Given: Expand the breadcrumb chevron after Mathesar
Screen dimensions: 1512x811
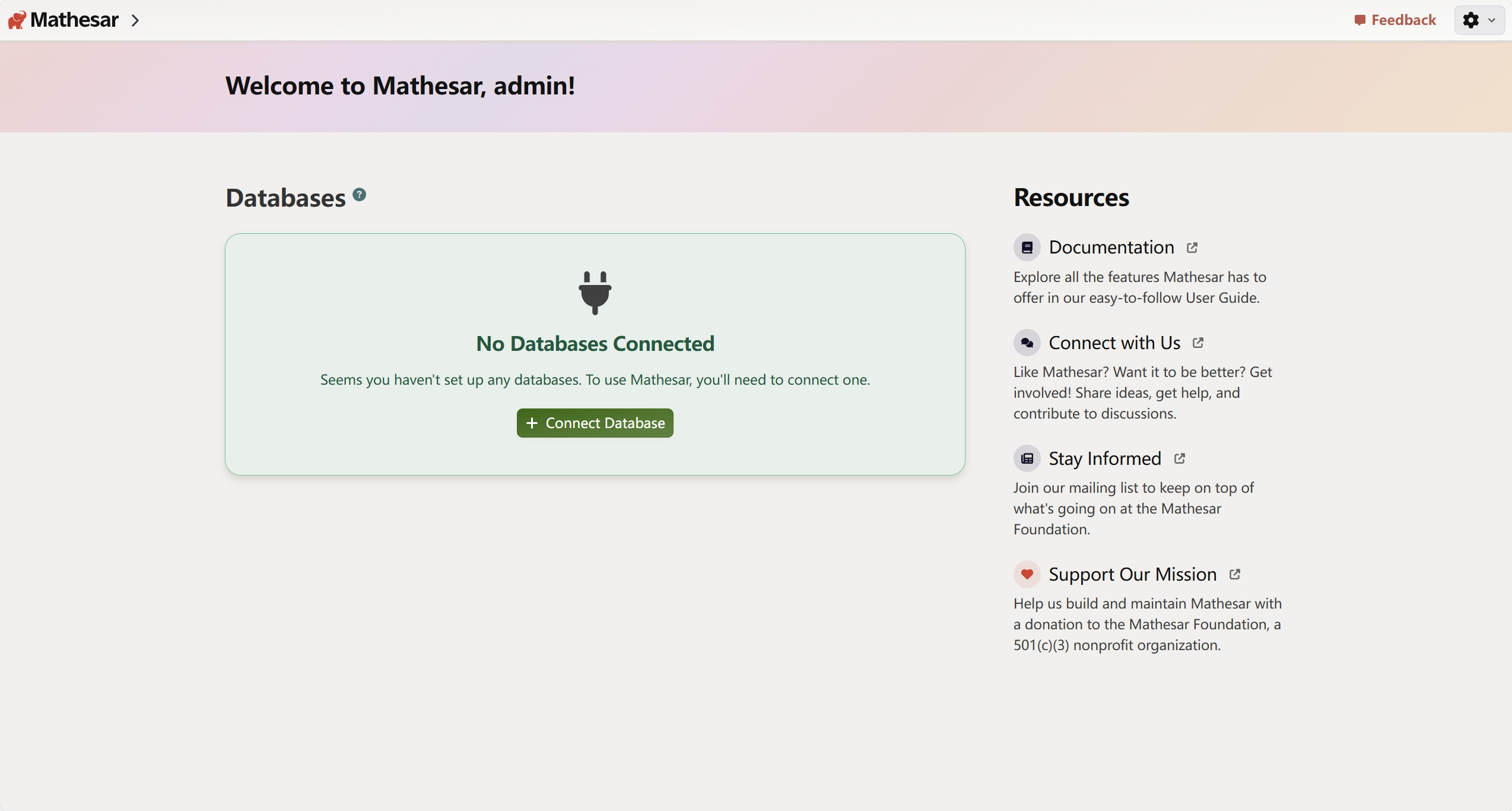Looking at the screenshot, I should tap(135, 21).
